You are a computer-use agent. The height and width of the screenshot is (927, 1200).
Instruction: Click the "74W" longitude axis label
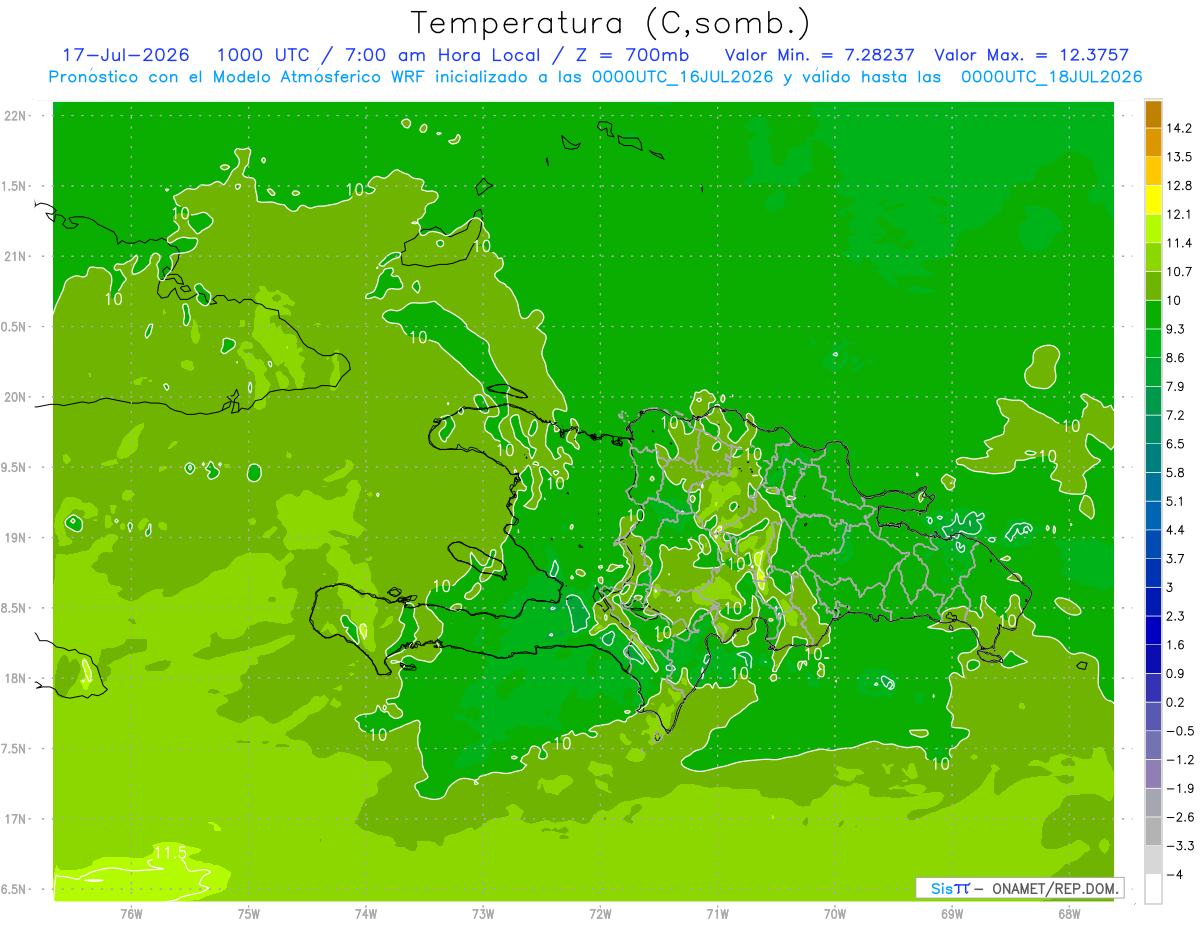pos(366,913)
